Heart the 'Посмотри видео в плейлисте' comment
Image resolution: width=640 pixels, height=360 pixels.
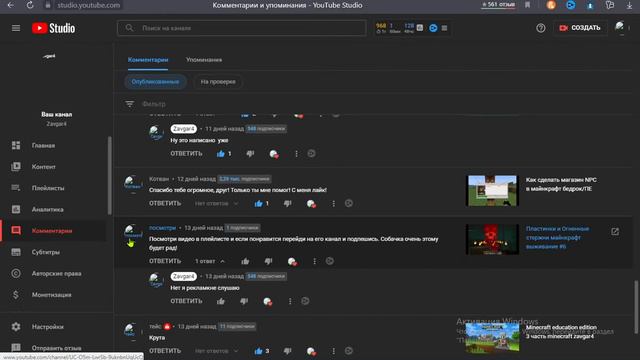coord(292,261)
